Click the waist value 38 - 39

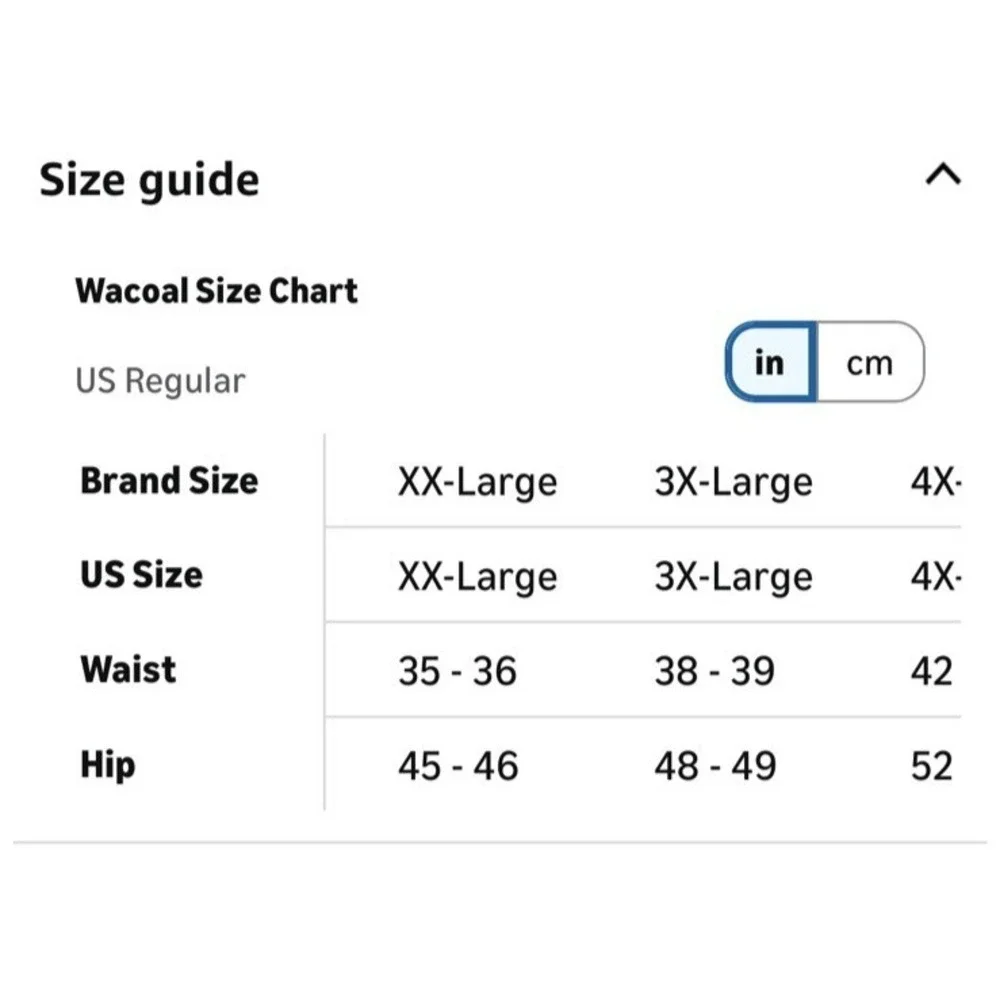(x=714, y=672)
